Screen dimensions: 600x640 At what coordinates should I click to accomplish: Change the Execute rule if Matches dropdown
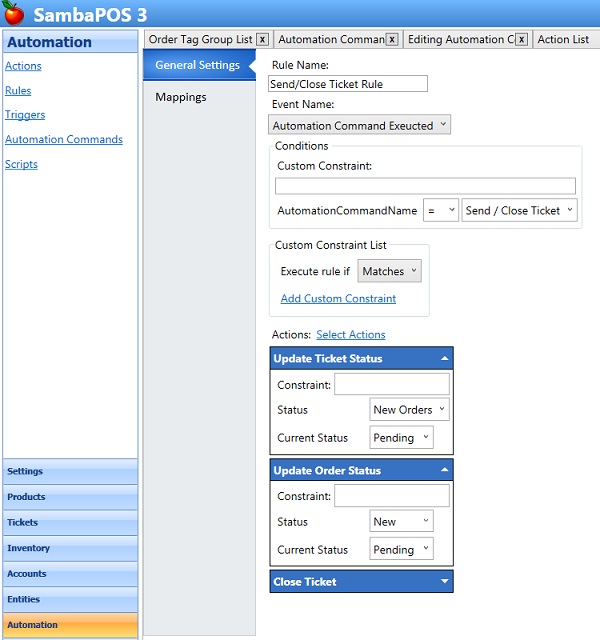pos(389,271)
